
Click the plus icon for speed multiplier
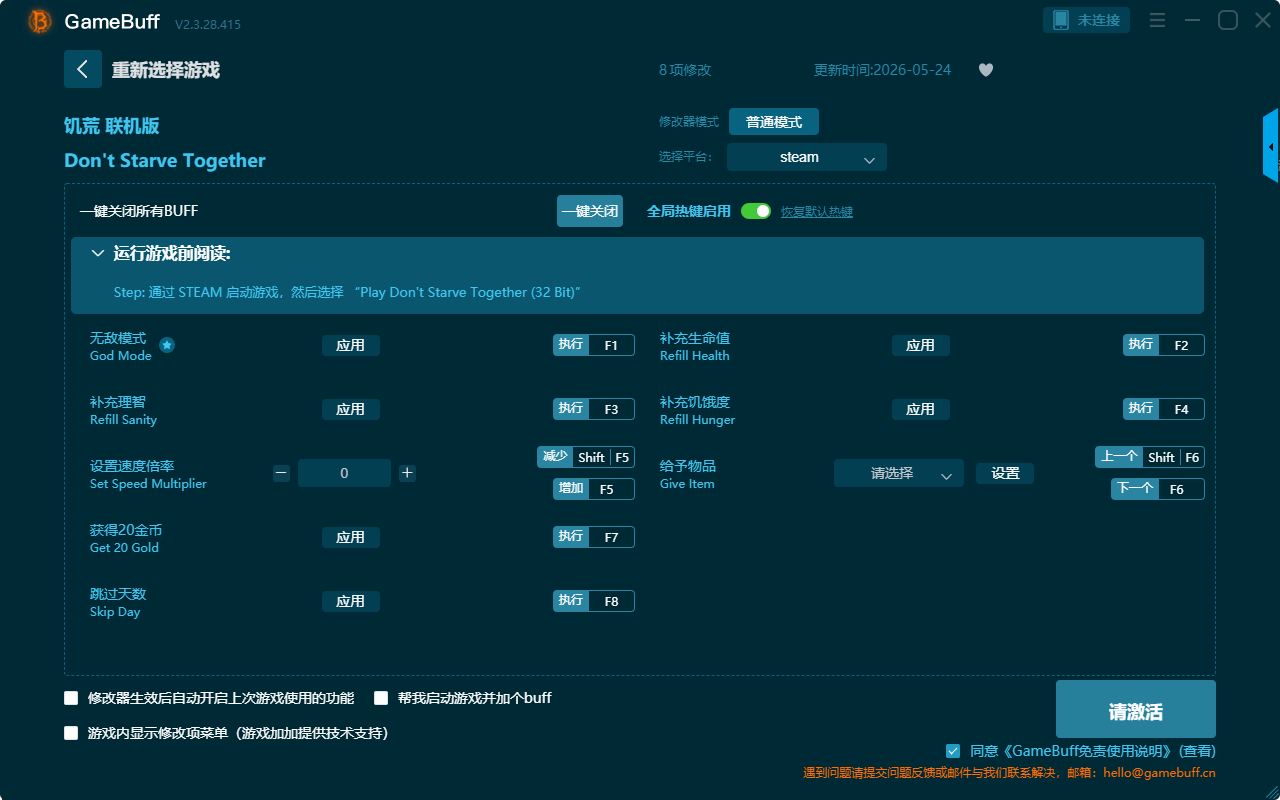tap(407, 473)
